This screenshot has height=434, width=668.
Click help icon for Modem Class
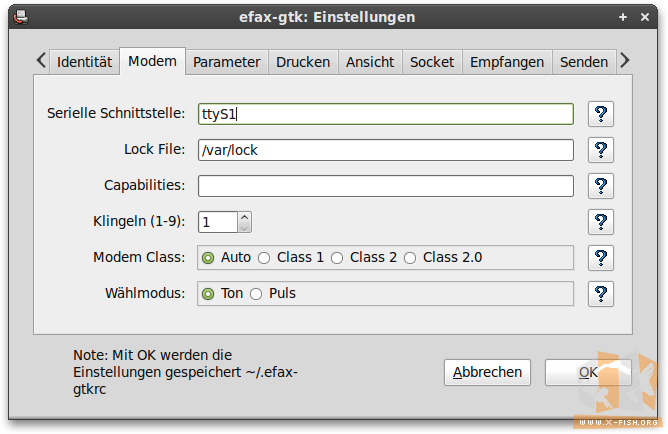point(601,258)
